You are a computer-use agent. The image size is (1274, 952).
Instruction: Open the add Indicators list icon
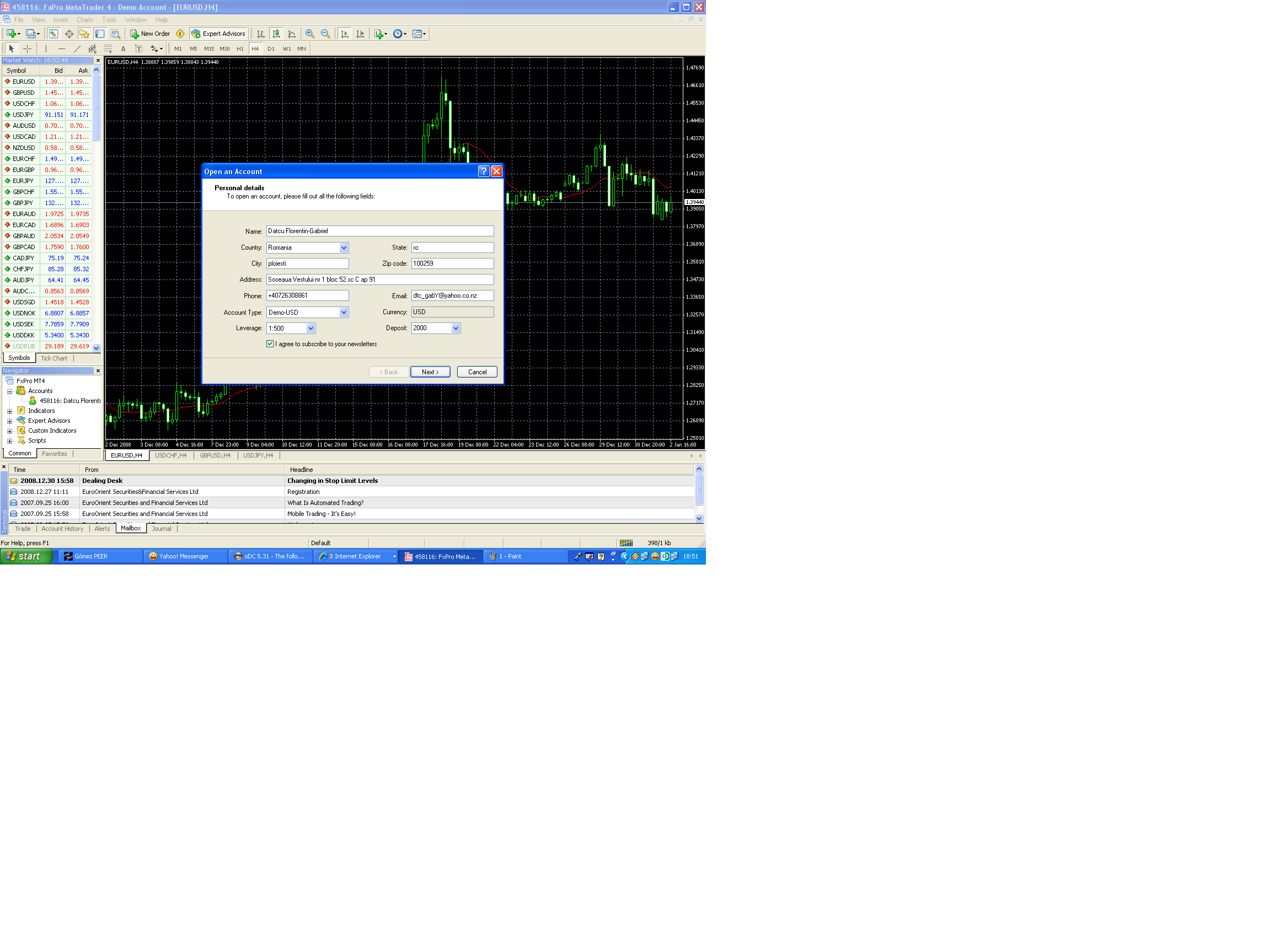[x=380, y=34]
